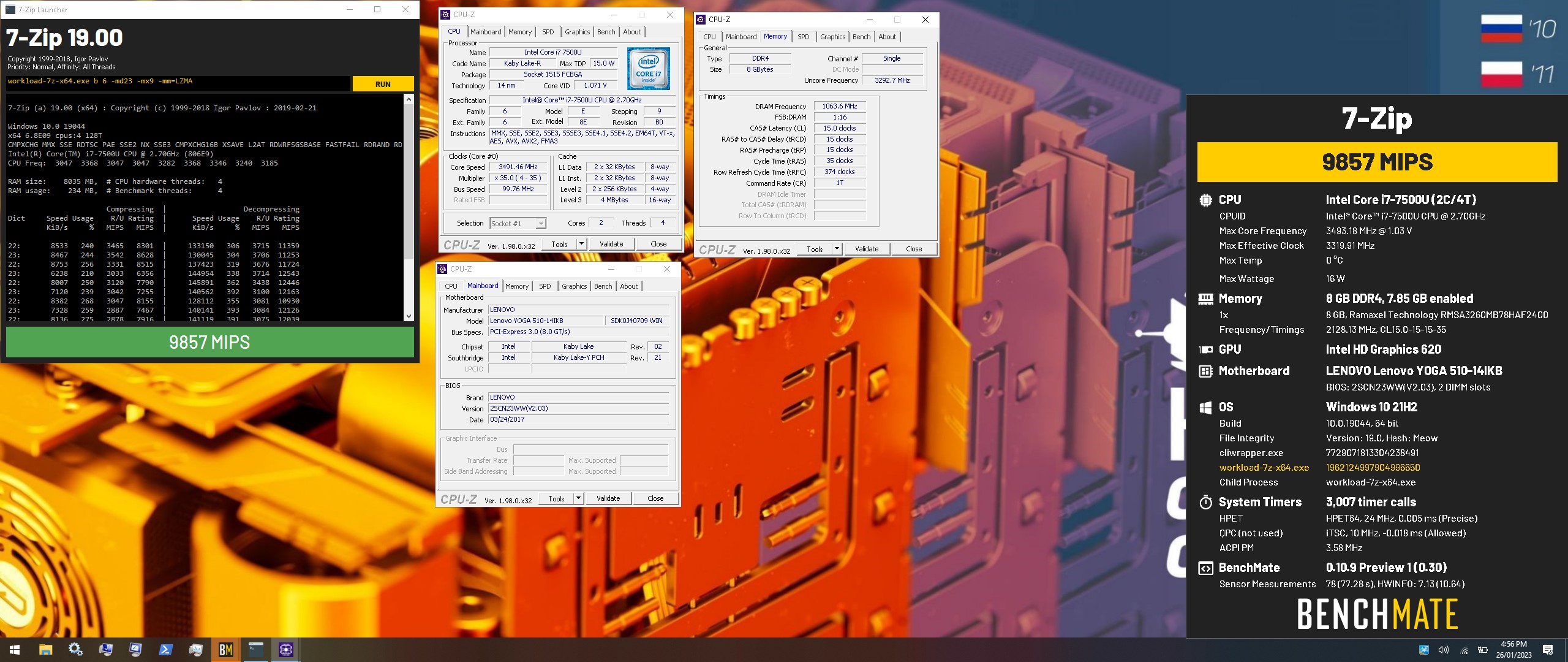Click Close button in CPU-Z Memory window

(x=914, y=249)
